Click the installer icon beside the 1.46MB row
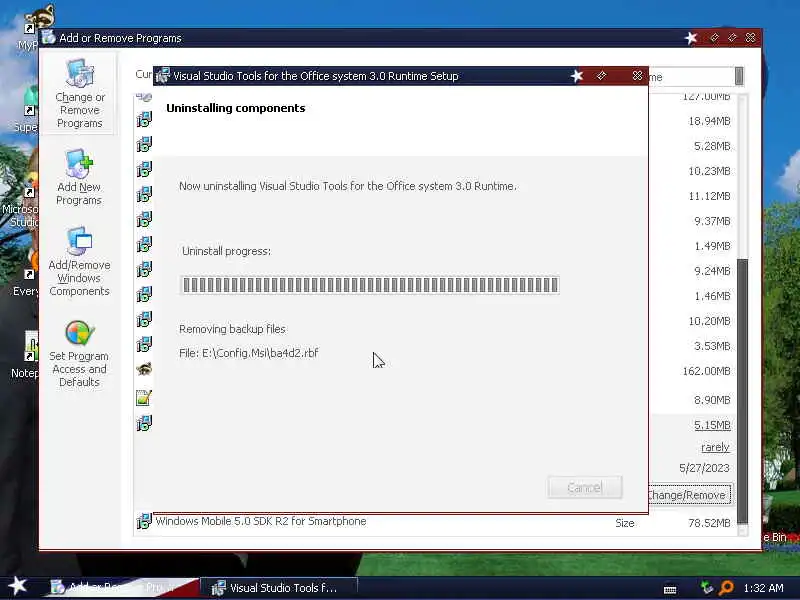This screenshot has width=800, height=600. 144,294
